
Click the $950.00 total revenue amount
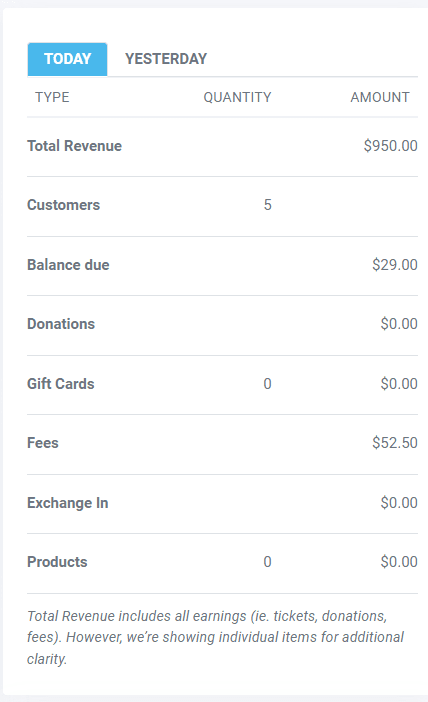pyautogui.click(x=390, y=146)
